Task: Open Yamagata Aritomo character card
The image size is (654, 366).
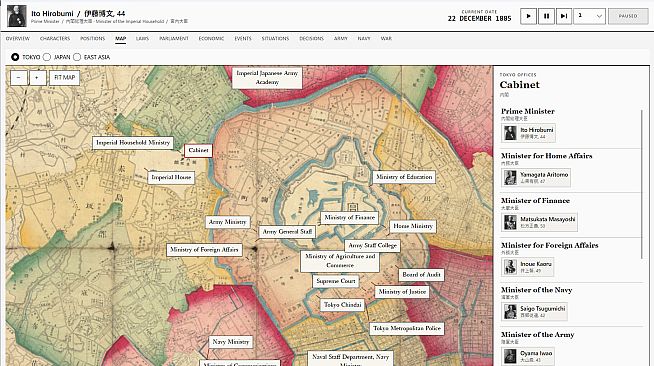Action: tap(536, 178)
